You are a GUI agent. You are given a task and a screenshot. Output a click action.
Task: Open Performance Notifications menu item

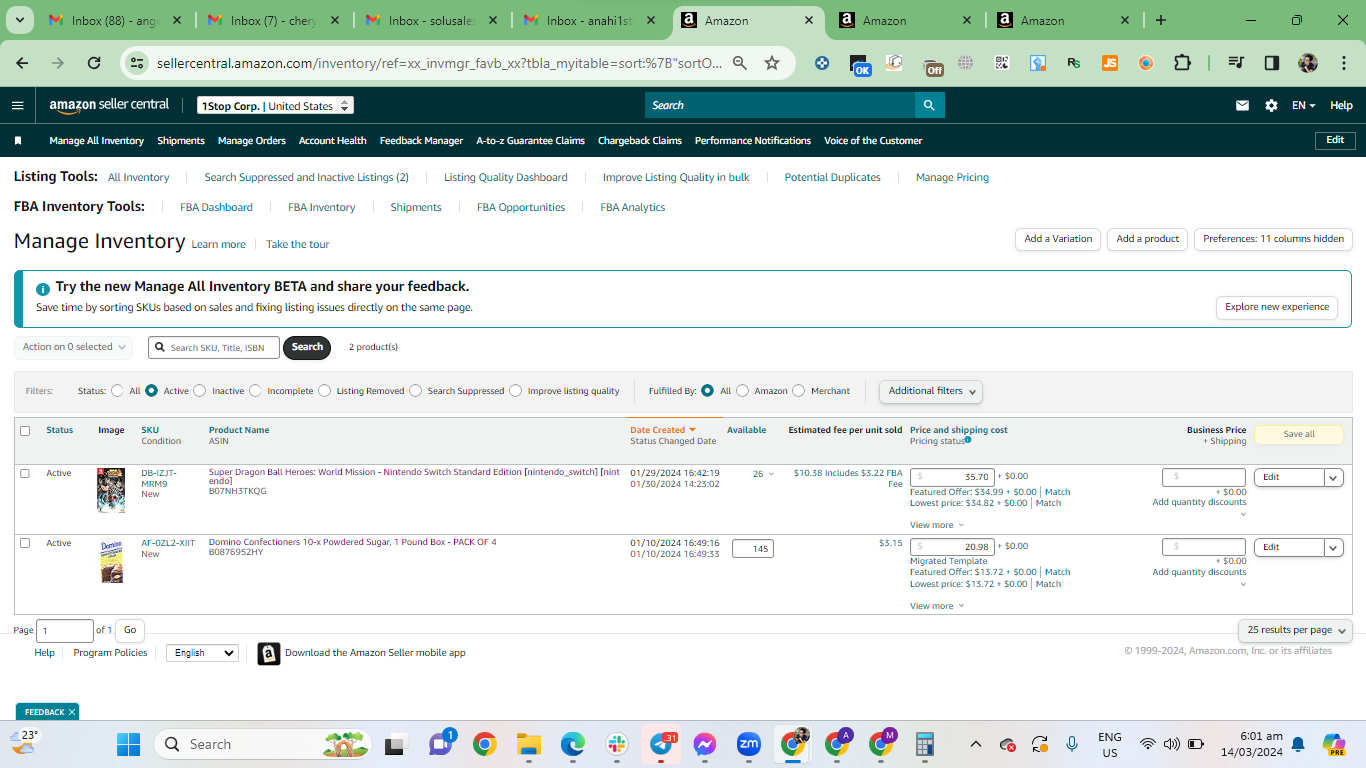pyautogui.click(x=753, y=141)
